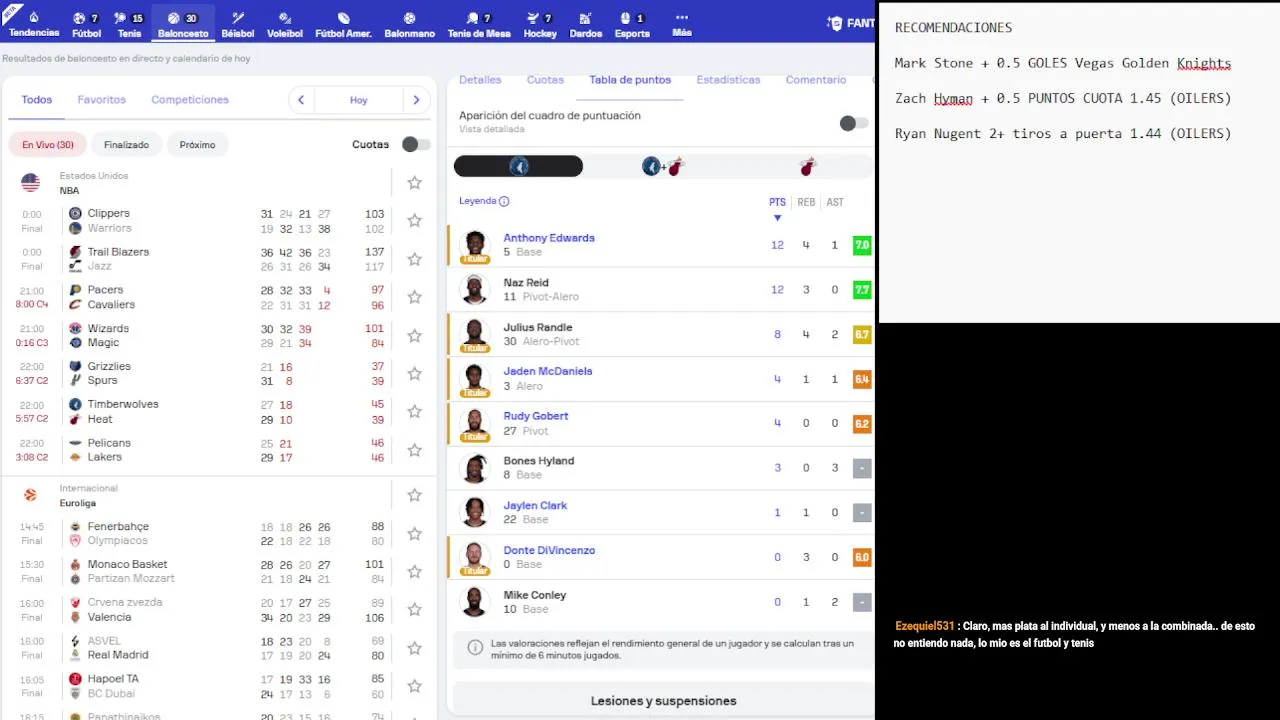
Task: Select the Finalizado filter
Action: [x=127, y=145]
